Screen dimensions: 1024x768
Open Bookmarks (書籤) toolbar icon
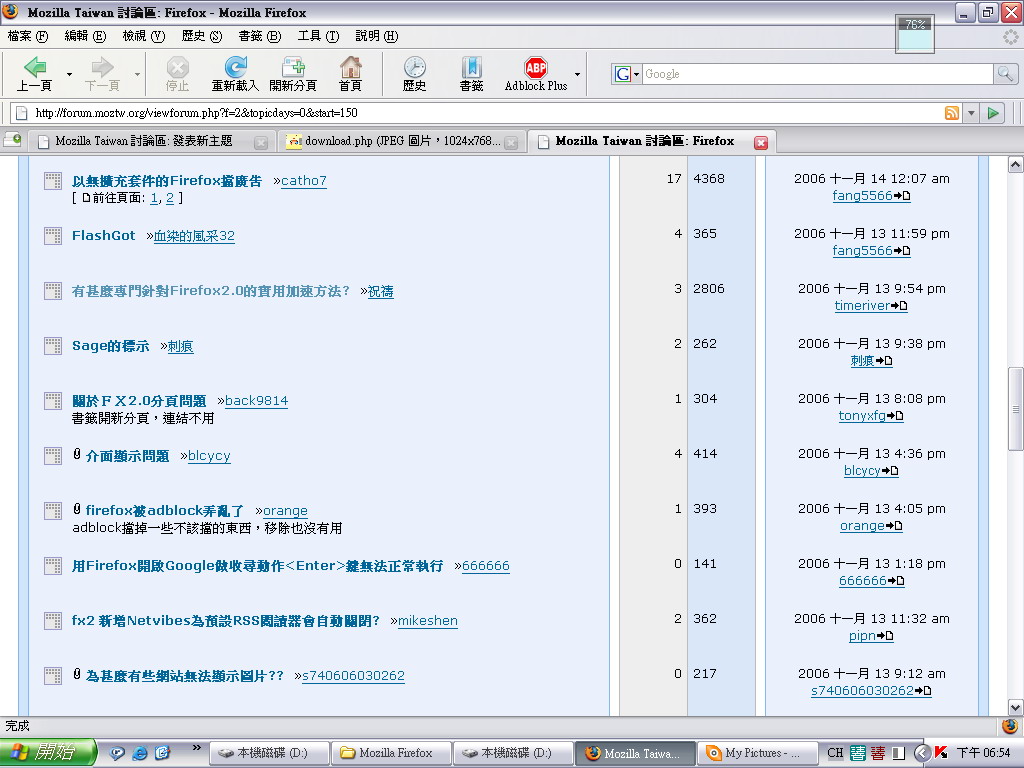[471, 69]
